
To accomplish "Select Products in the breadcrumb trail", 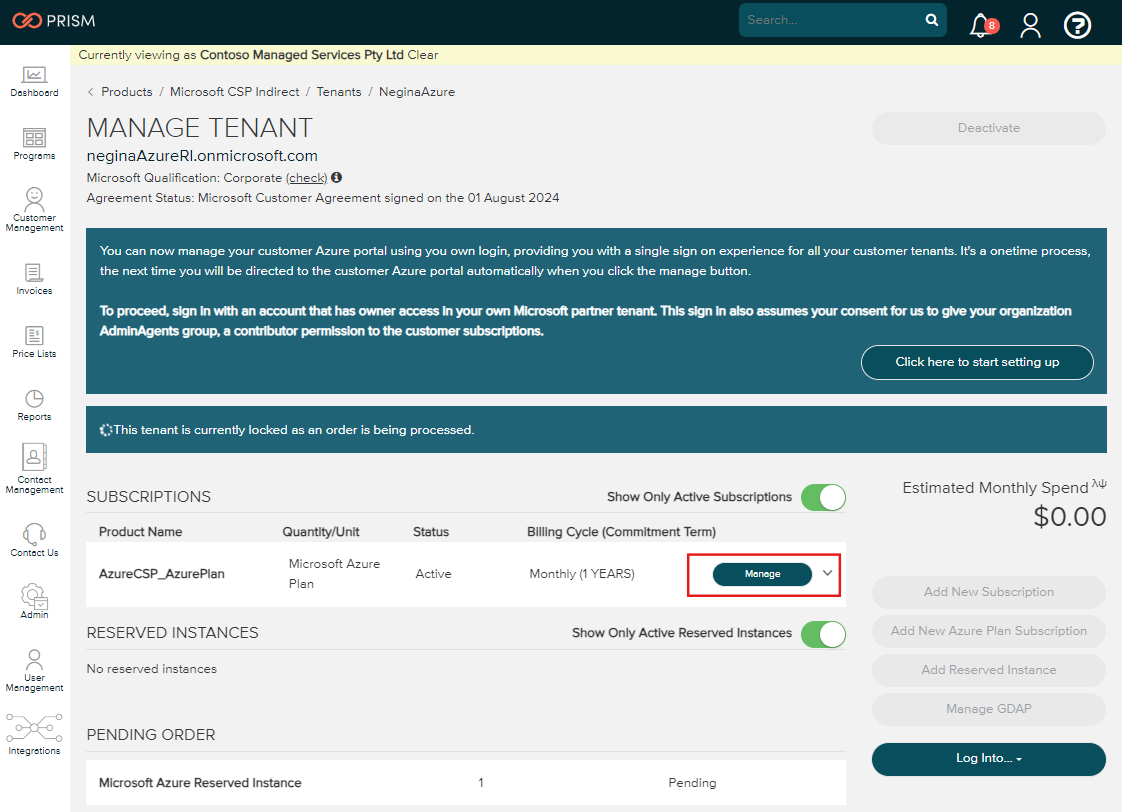I will [126, 91].
